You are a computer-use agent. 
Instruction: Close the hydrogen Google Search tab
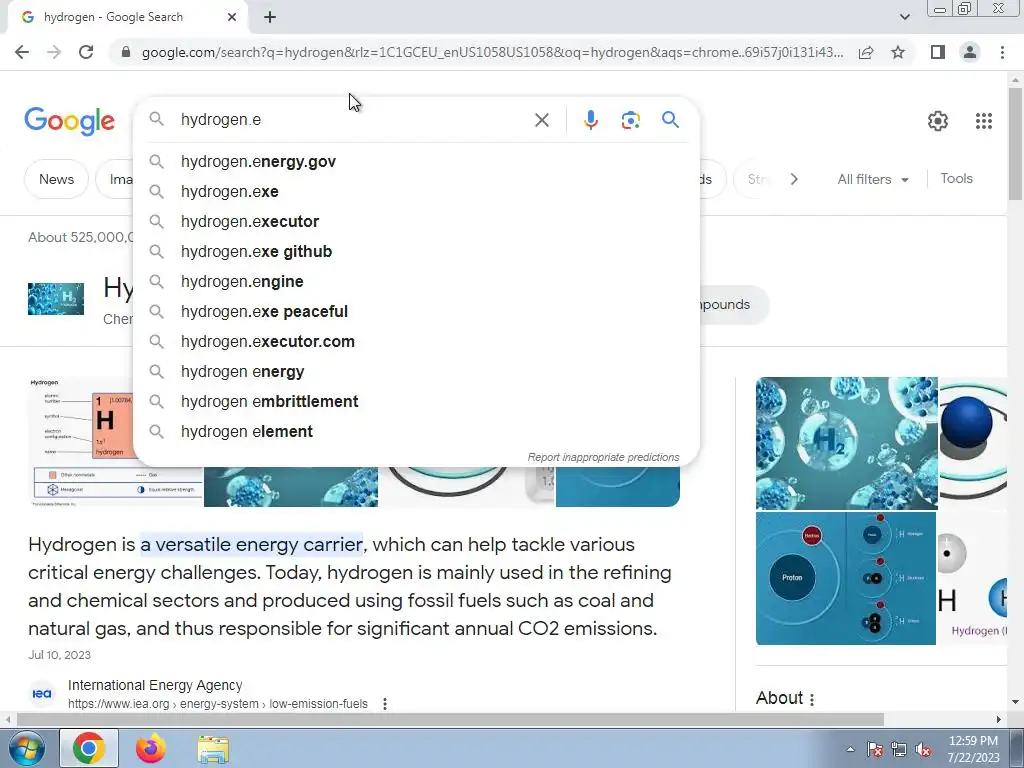point(232,18)
